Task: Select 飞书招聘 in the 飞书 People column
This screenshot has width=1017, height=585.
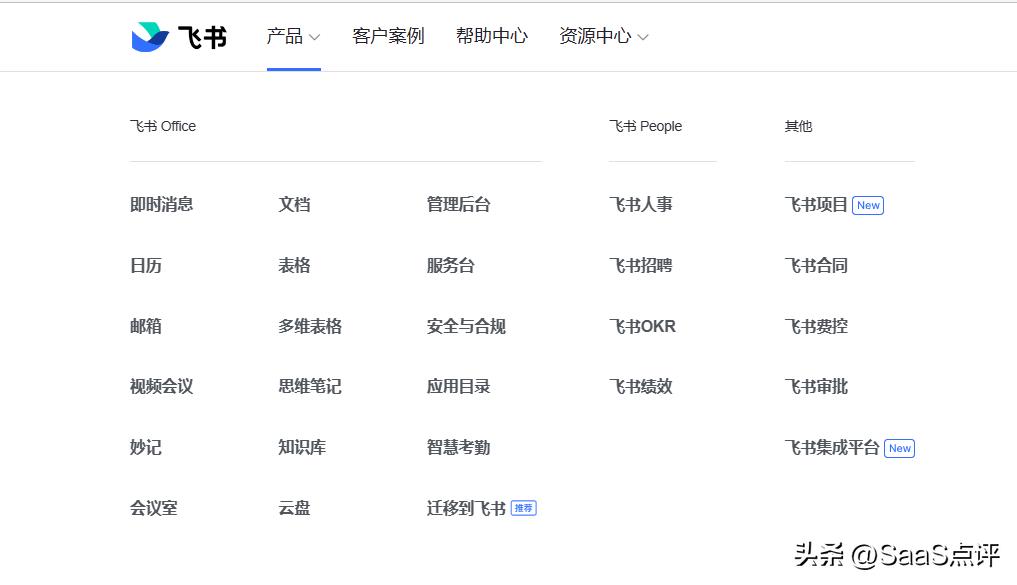Action: click(642, 265)
